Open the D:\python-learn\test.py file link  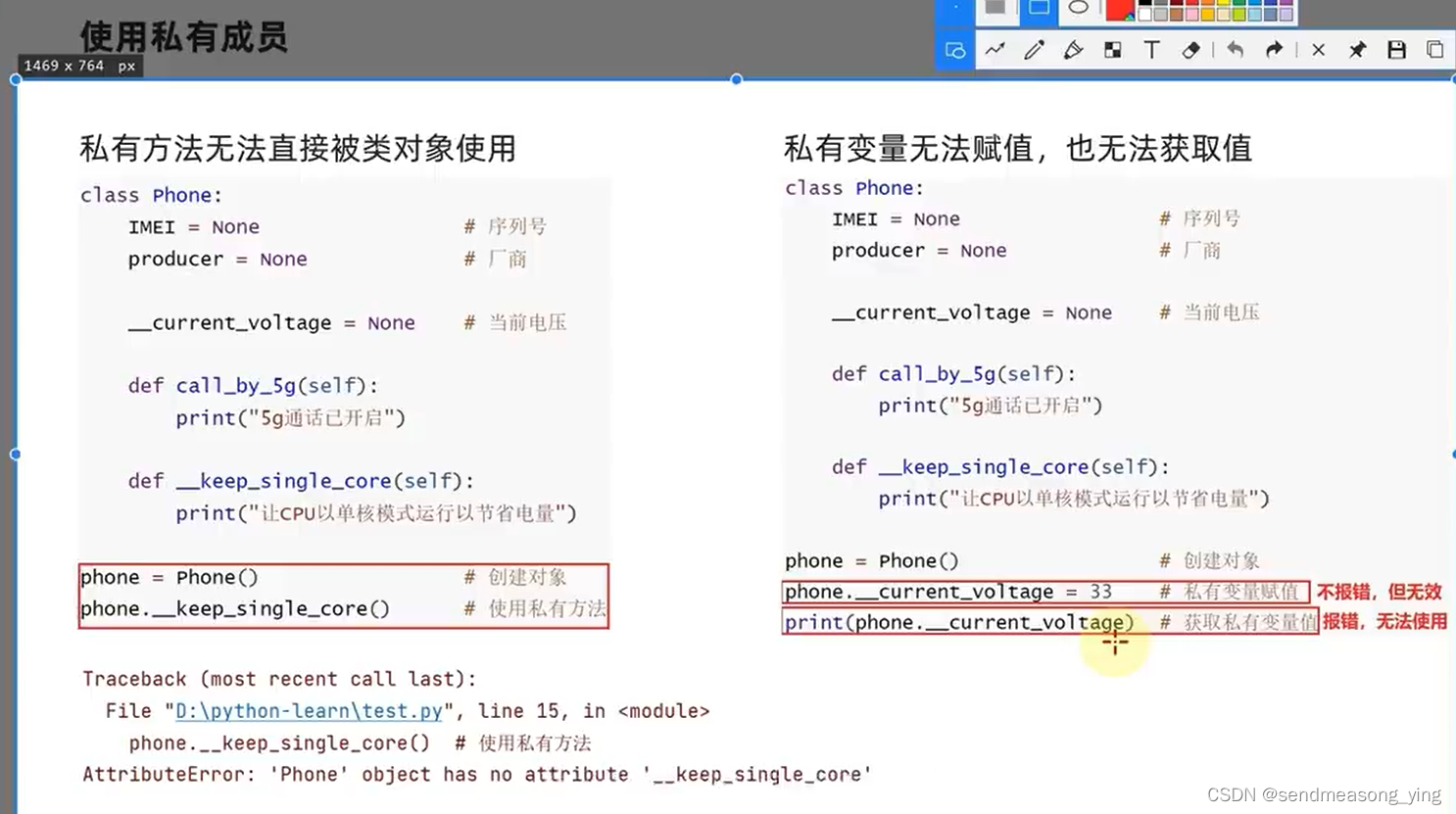(x=309, y=711)
